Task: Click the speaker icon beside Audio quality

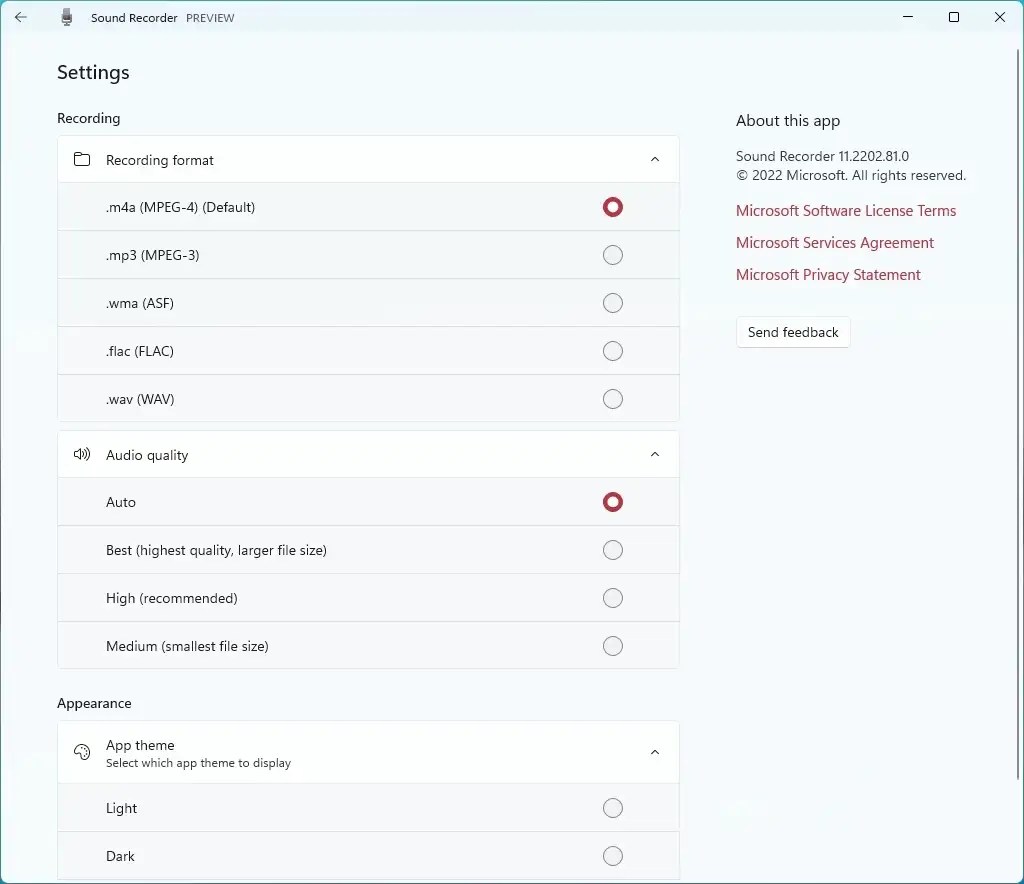Action: coord(82,454)
